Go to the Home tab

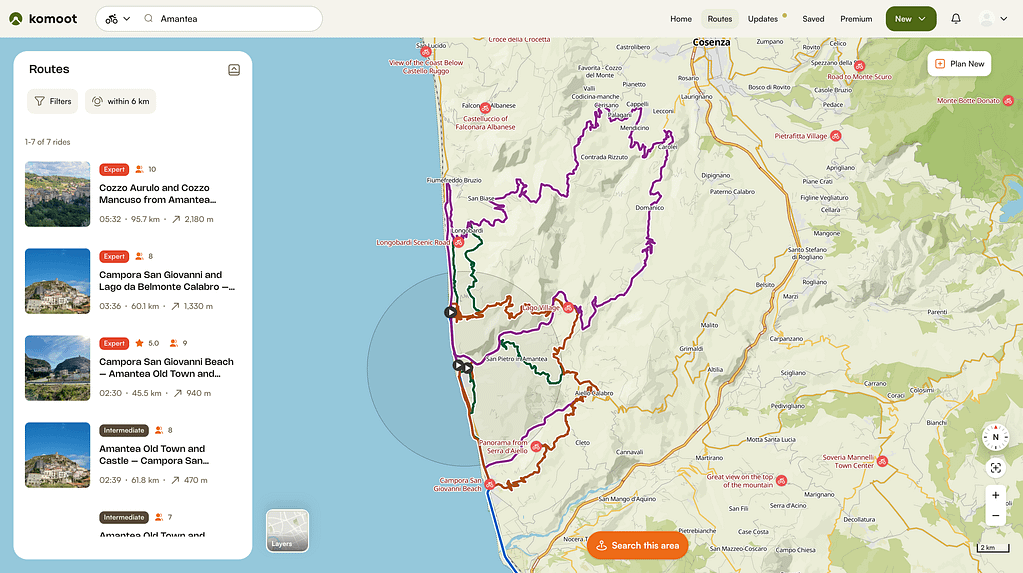pos(681,19)
